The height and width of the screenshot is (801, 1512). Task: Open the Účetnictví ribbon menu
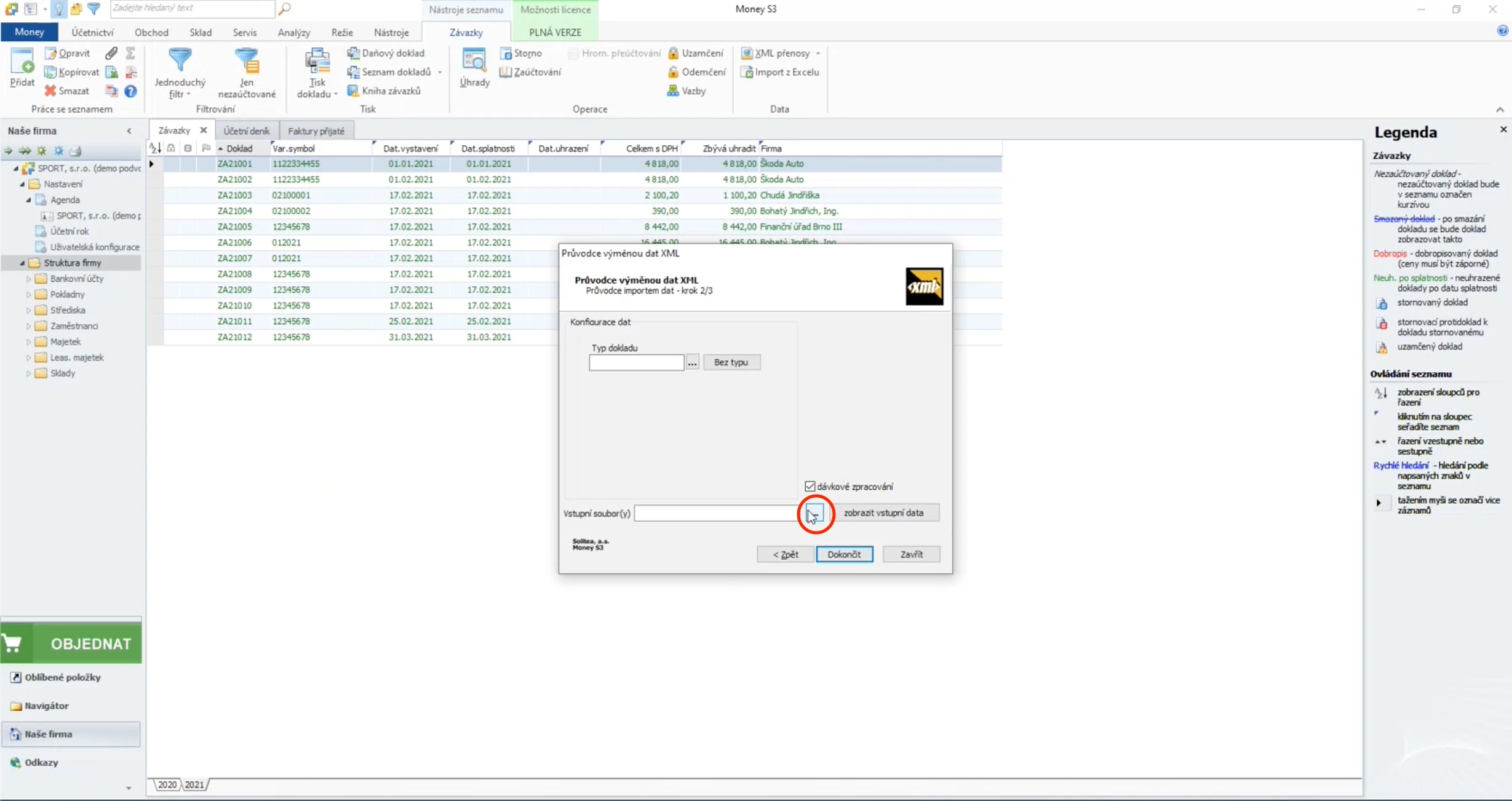[92, 32]
